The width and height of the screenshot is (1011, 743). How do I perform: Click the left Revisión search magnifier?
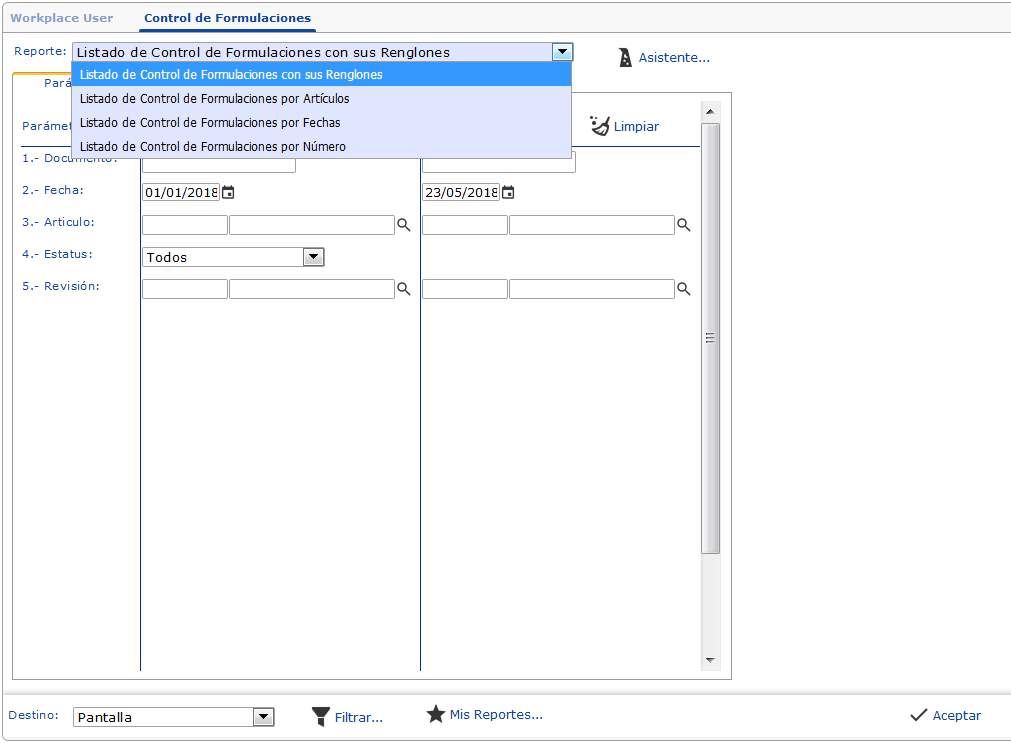click(404, 288)
